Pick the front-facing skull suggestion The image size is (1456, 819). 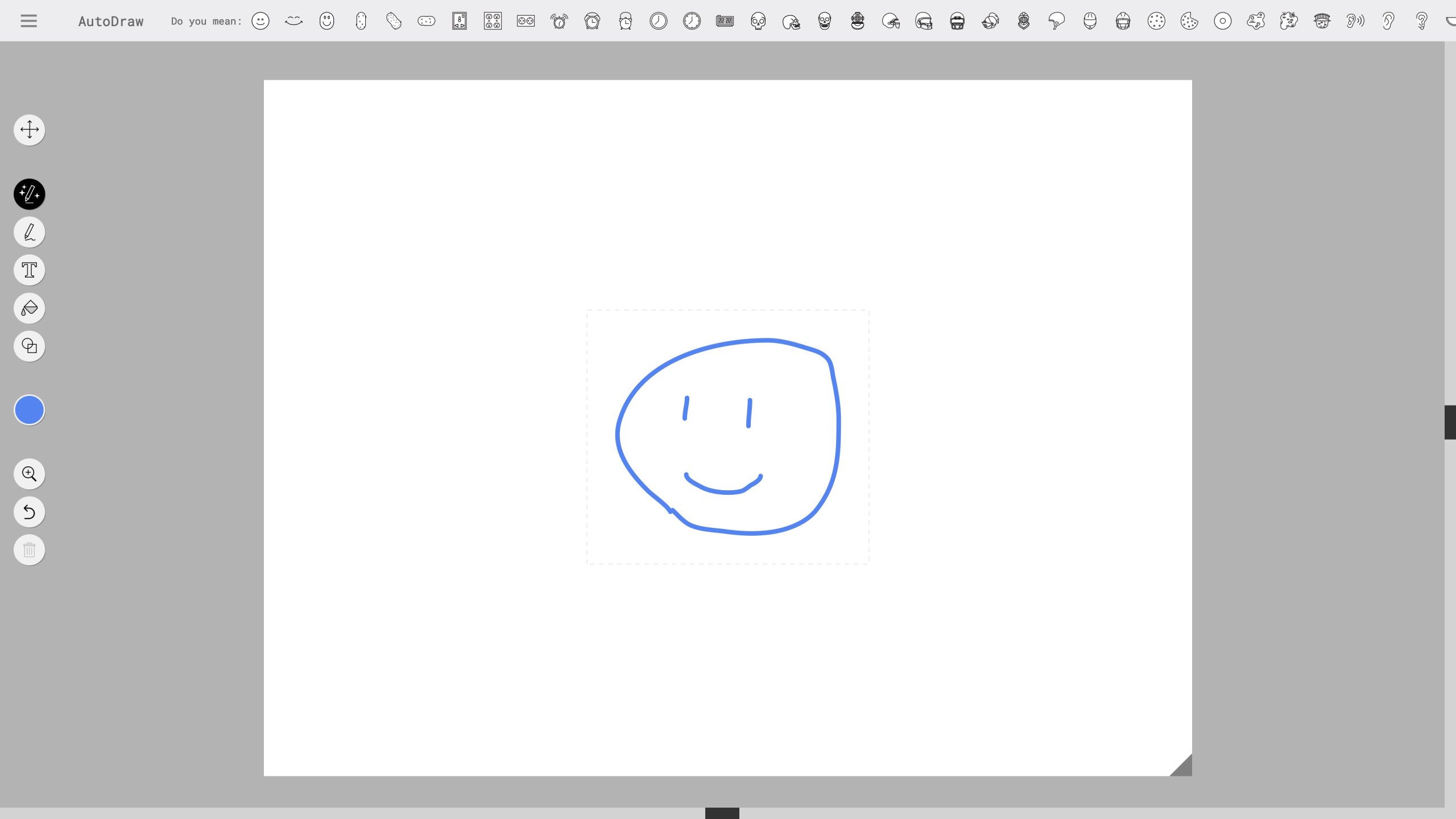coord(758,21)
